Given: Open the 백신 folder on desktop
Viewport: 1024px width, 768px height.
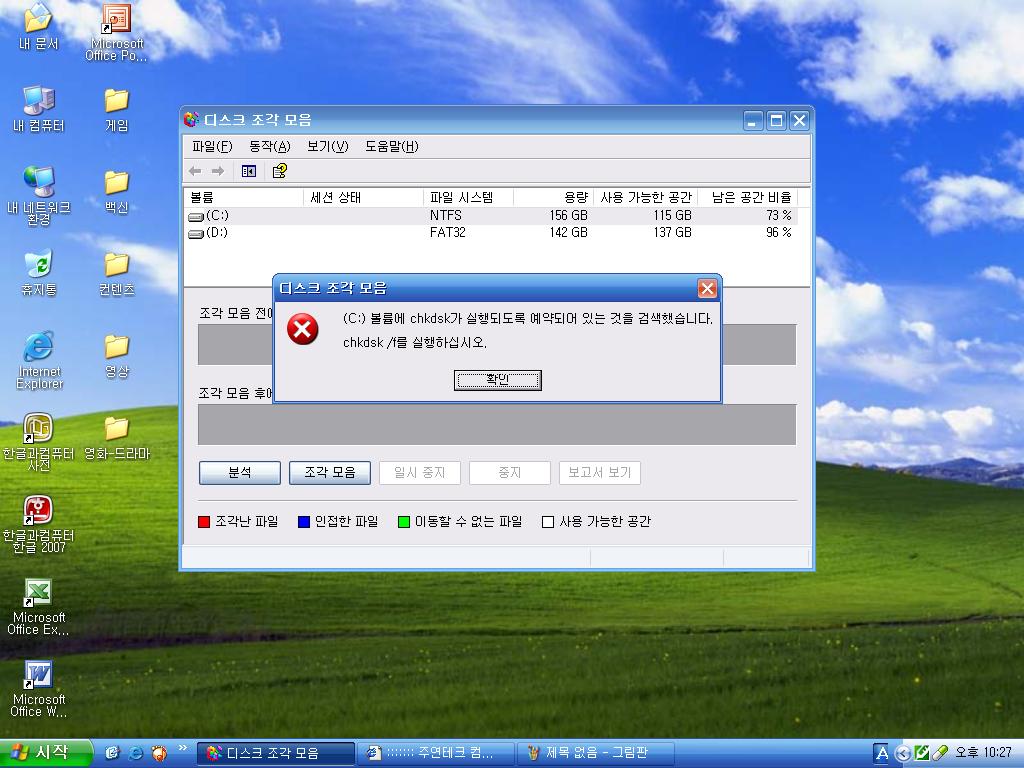Looking at the screenshot, I should pos(116,191).
